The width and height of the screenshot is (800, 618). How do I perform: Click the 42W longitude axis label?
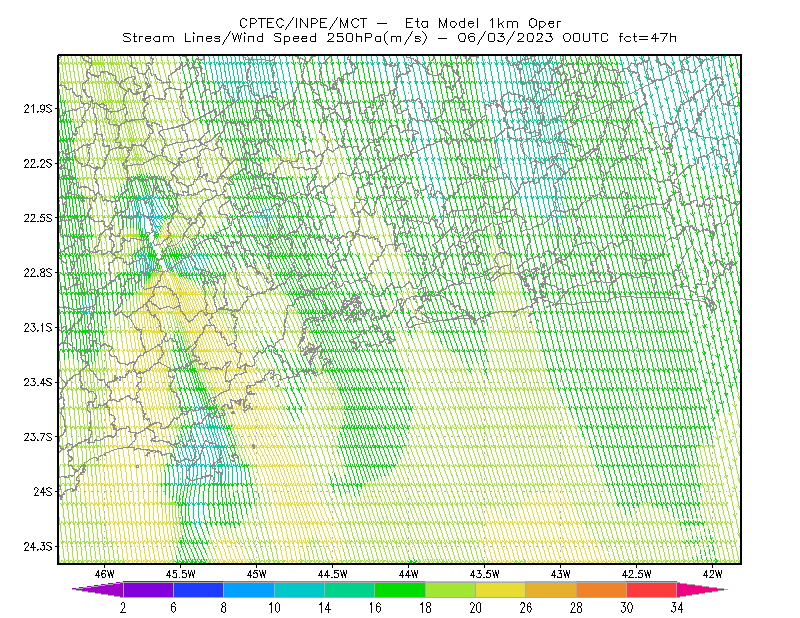(x=713, y=574)
